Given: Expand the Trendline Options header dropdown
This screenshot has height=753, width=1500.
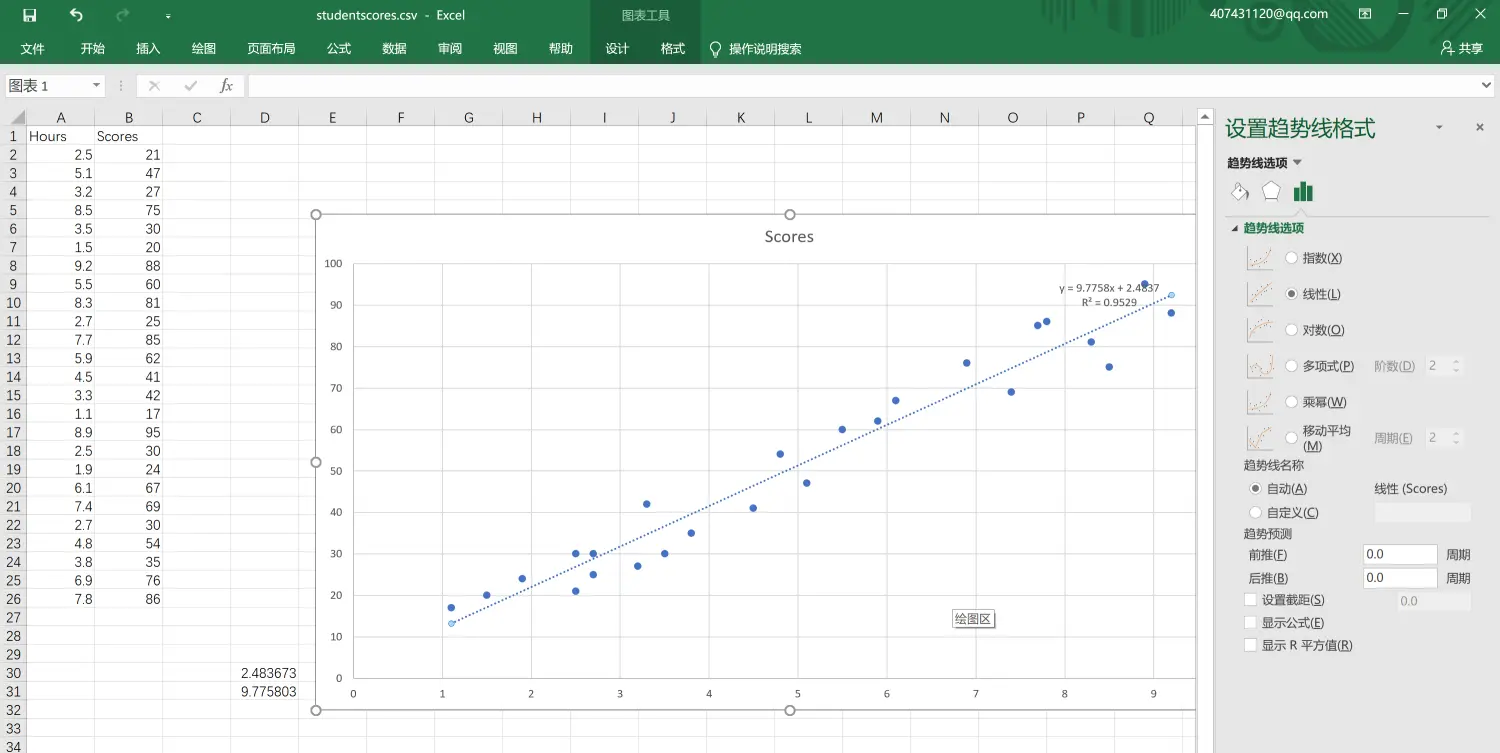Looking at the screenshot, I should pos(1297,163).
